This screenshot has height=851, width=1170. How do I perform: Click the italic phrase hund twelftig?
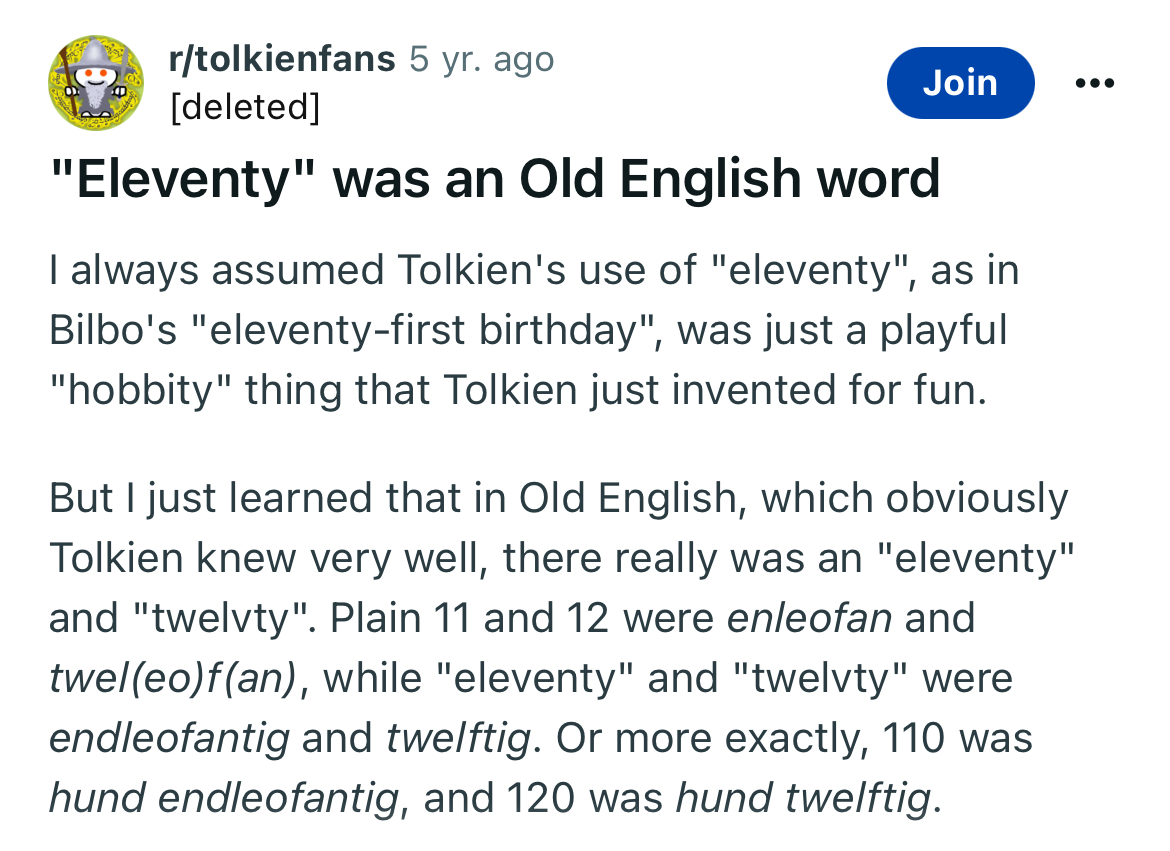(x=804, y=798)
